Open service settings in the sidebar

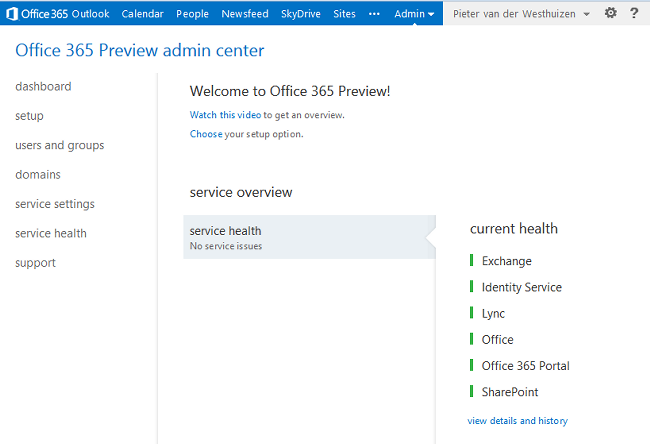point(55,204)
